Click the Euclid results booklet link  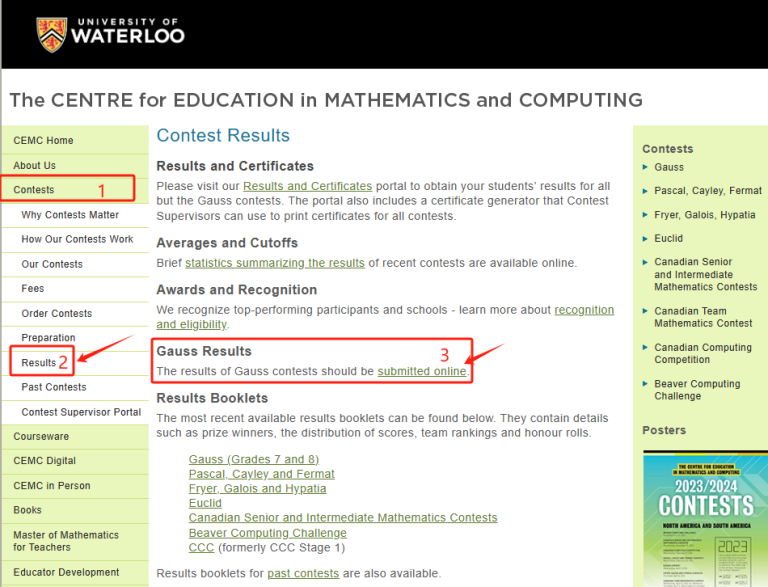click(x=205, y=503)
